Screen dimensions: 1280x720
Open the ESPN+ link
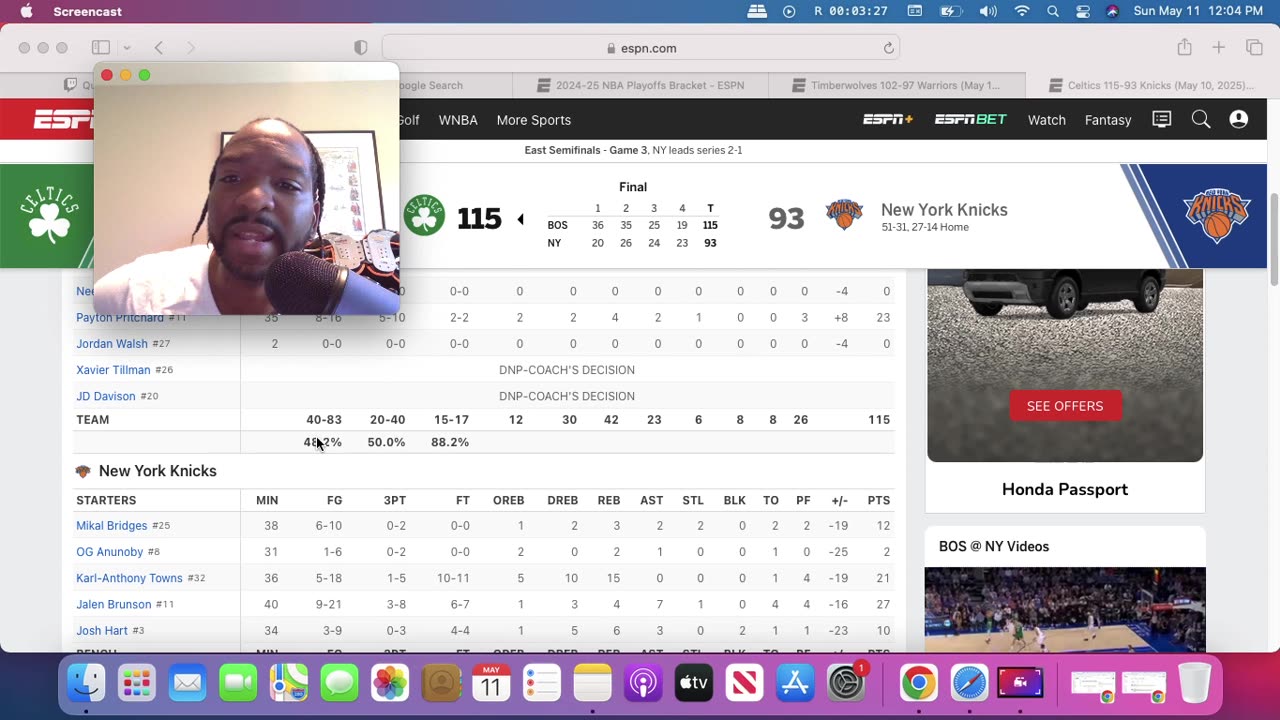point(888,120)
